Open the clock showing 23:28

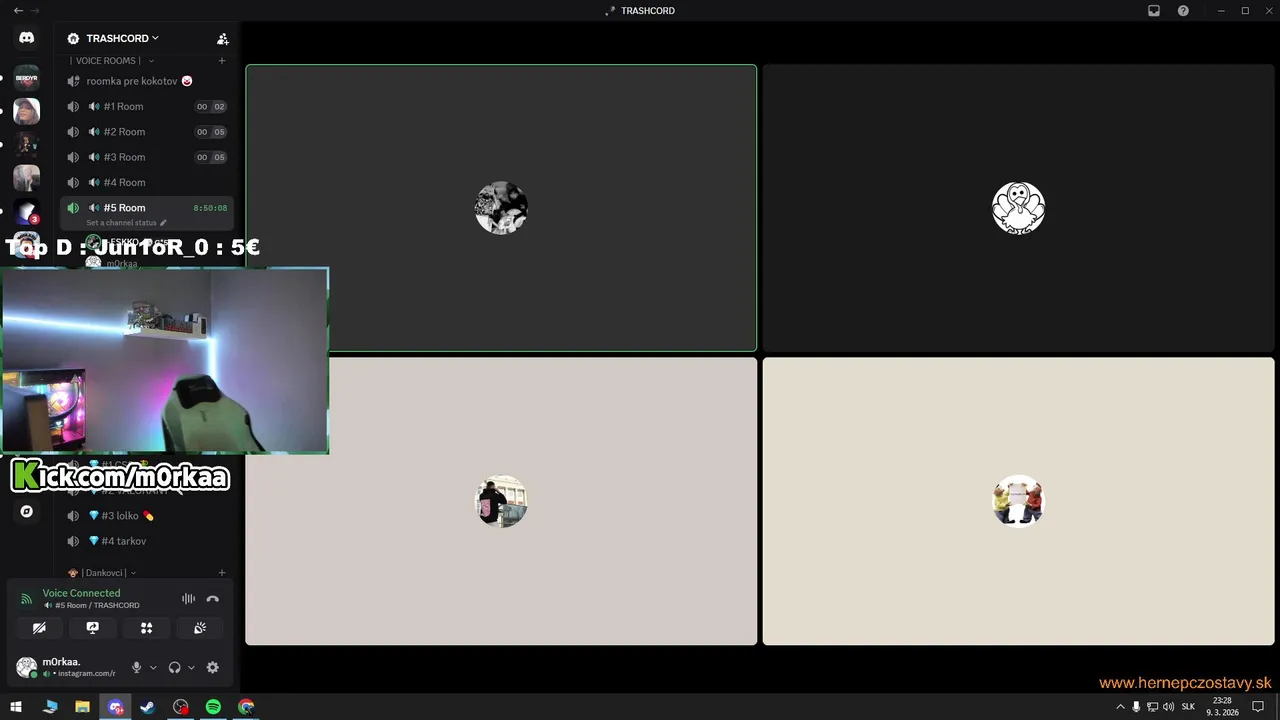pyautogui.click(x=1222, y=707)
